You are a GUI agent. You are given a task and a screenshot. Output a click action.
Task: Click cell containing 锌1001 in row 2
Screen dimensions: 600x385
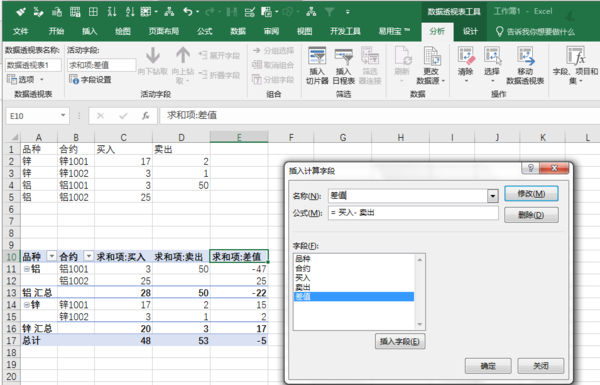point(76,162)
